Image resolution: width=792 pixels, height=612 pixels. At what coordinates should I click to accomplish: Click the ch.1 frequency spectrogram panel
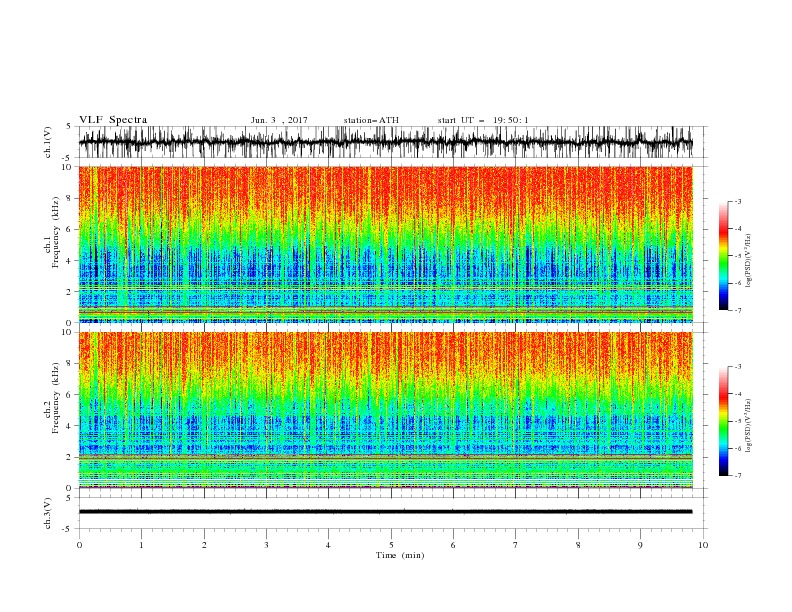coord(385,244)
